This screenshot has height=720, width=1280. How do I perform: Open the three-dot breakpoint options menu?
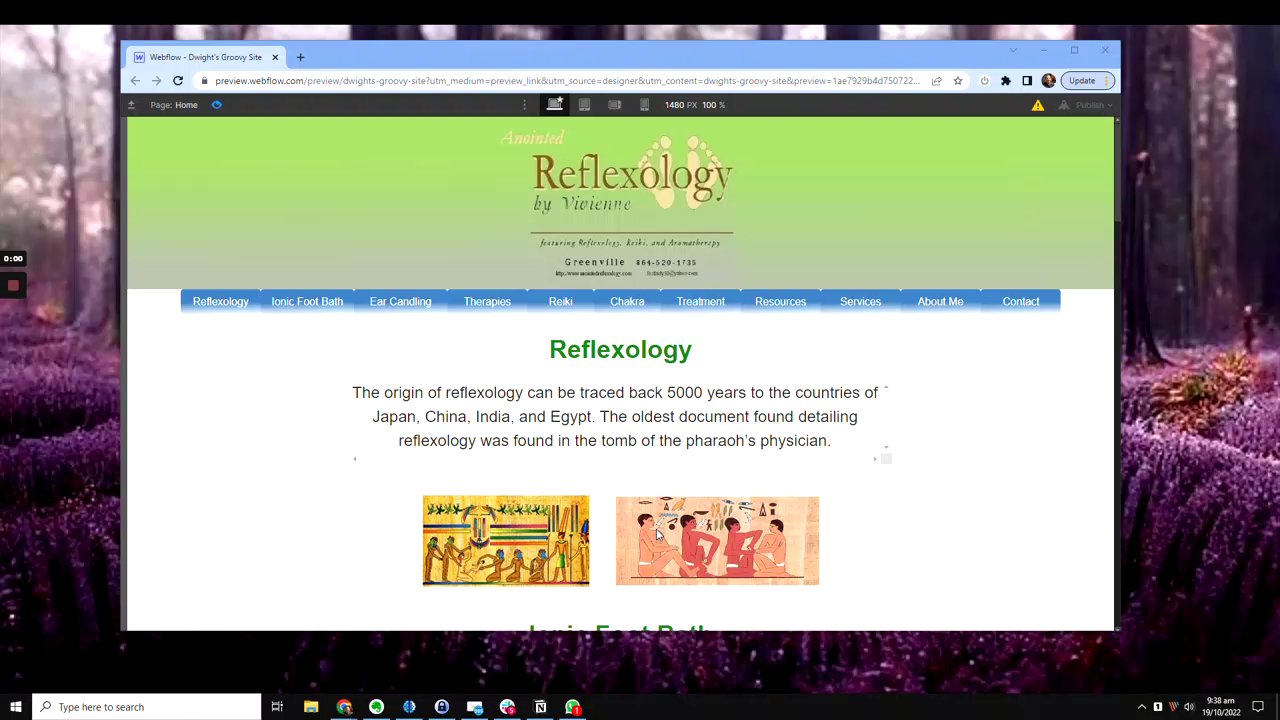[x=524, y=105]
